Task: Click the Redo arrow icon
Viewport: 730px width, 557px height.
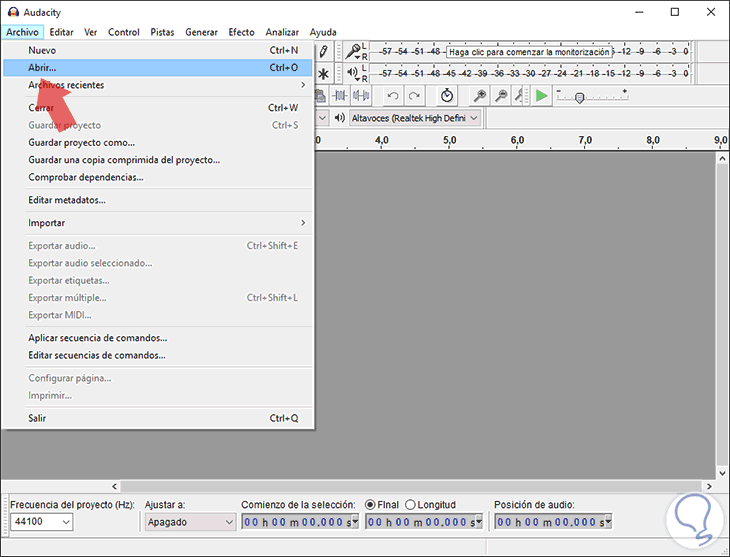Action: 414,96
